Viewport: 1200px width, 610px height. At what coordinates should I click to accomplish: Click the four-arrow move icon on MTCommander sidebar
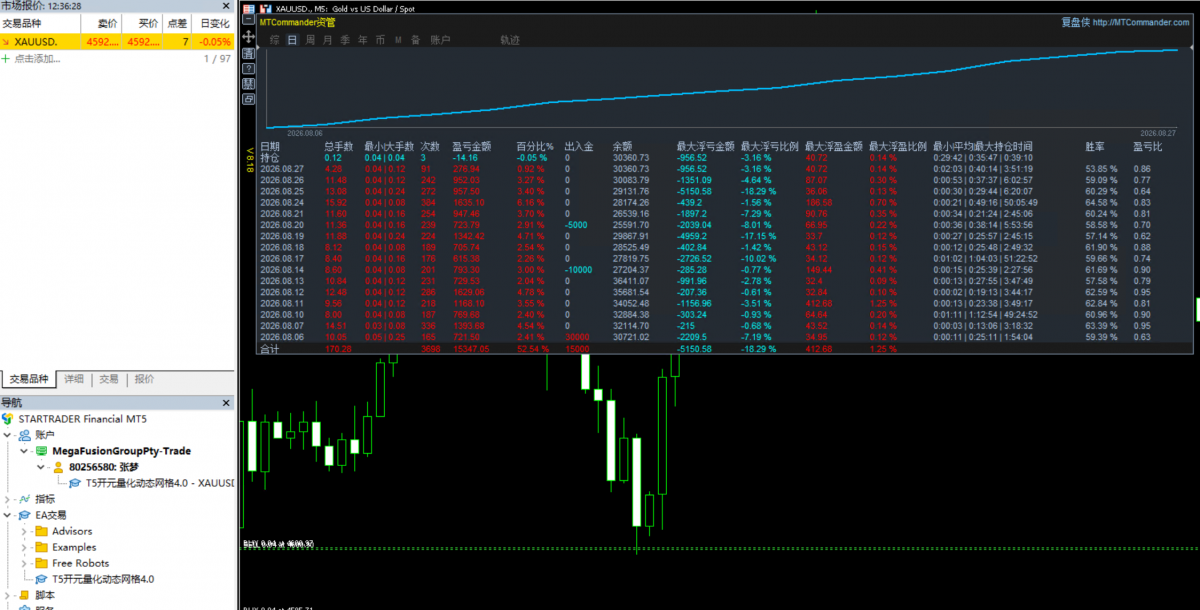(x=248, y=37)
